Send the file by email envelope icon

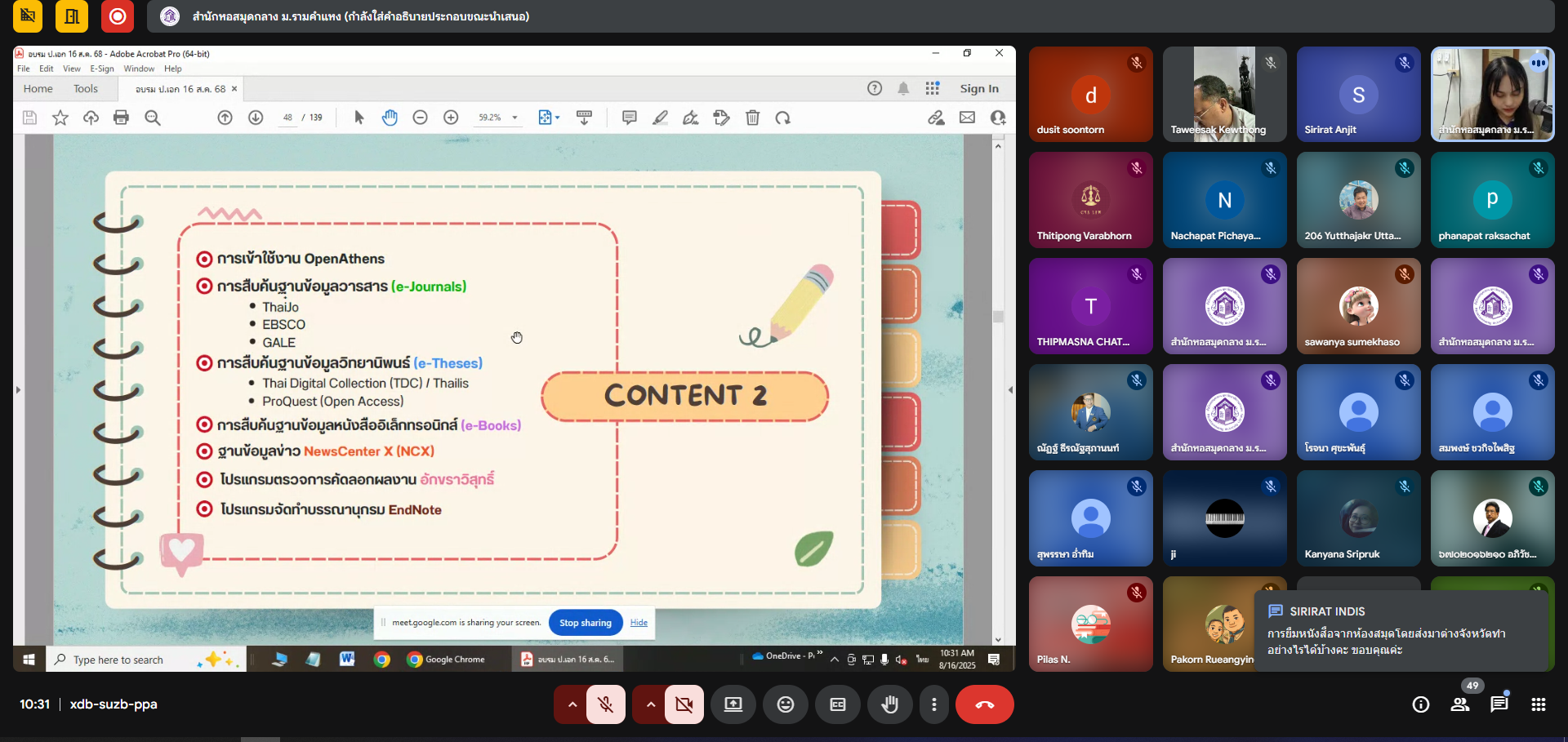click(x=967, y=118)
